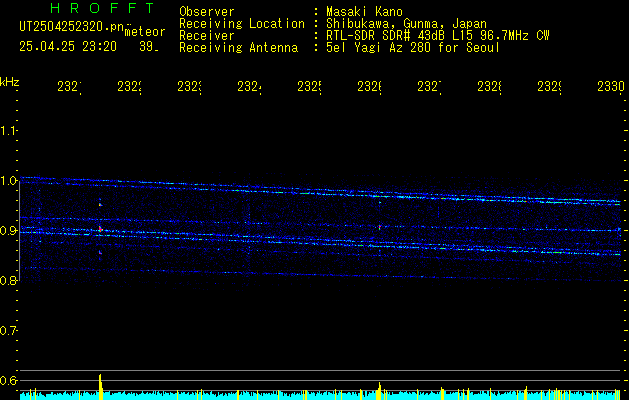This screenshot has height=400, width=629.
Task: Select Shibukawa, Gunma, Japan text
Action: coord(406,24)
